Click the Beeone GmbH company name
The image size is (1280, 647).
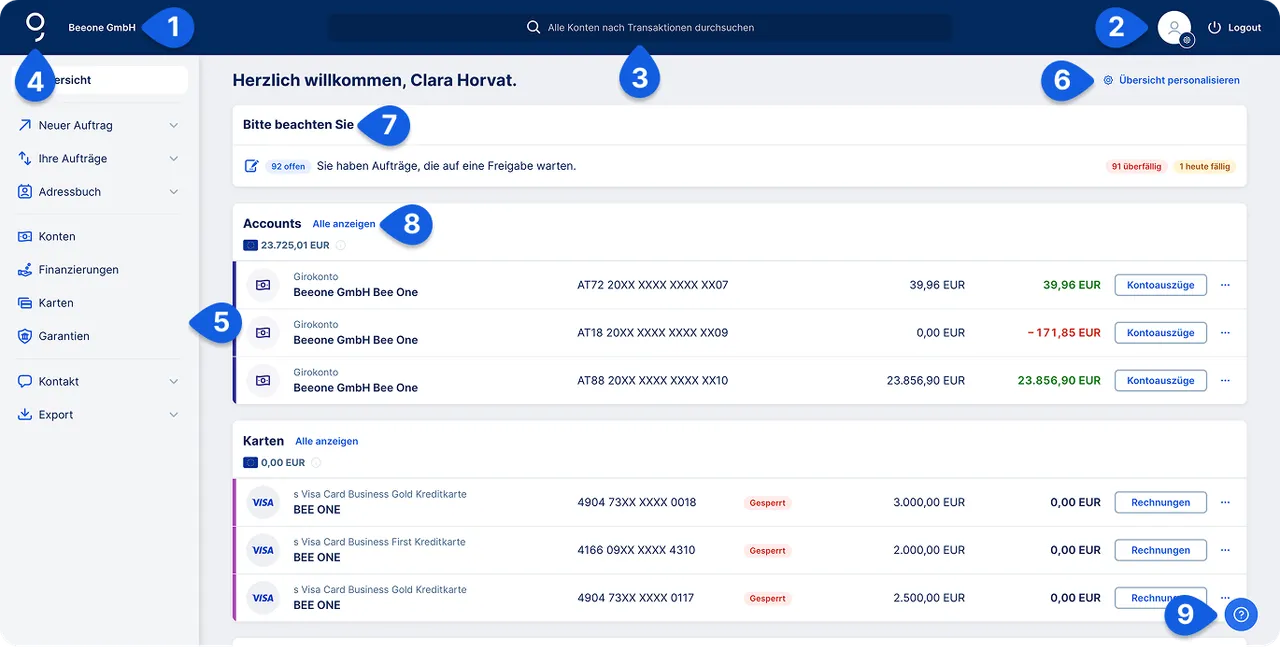[x=102, y=28]
